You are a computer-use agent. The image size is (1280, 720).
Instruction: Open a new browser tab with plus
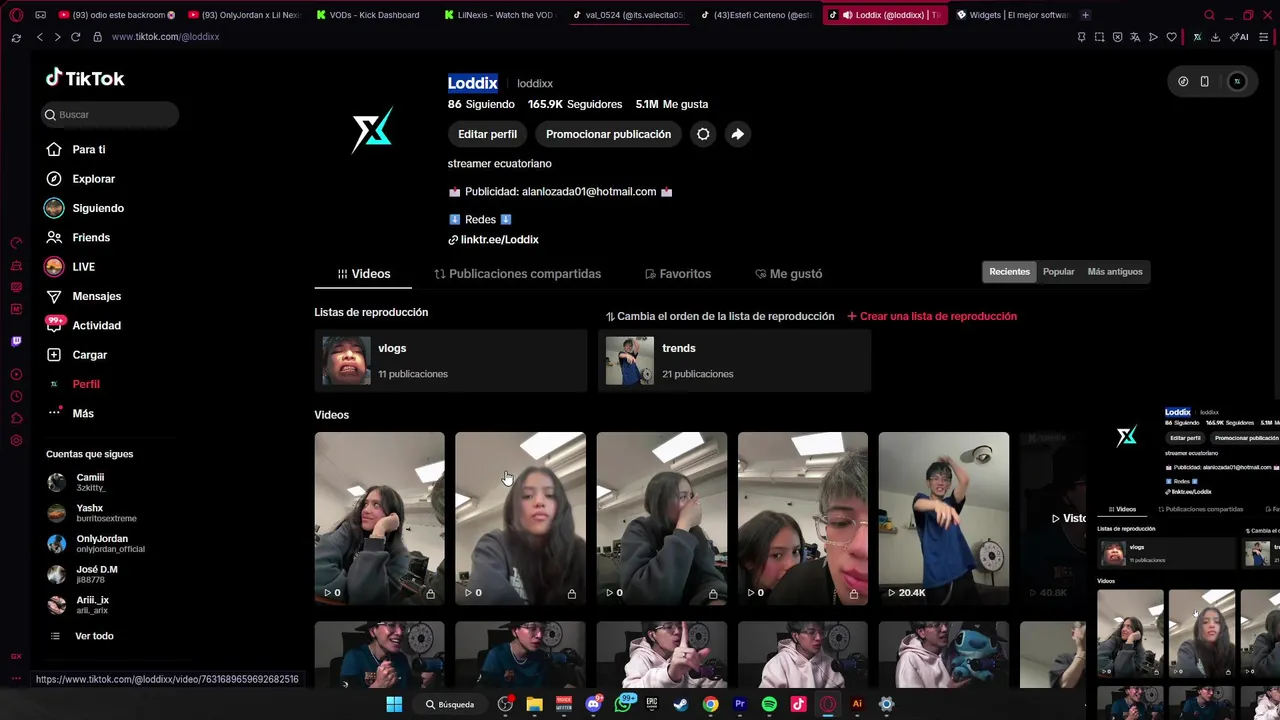tap(1085, 15)
